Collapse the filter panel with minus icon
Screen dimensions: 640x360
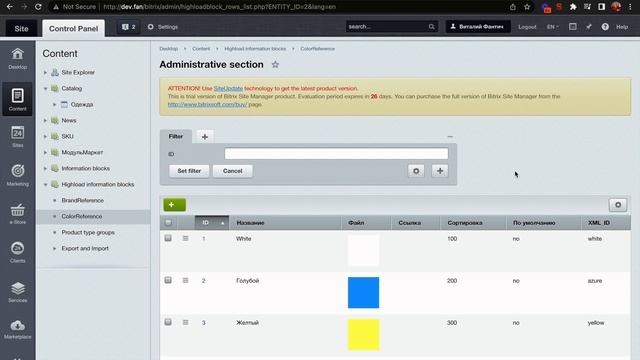[450, 137]
